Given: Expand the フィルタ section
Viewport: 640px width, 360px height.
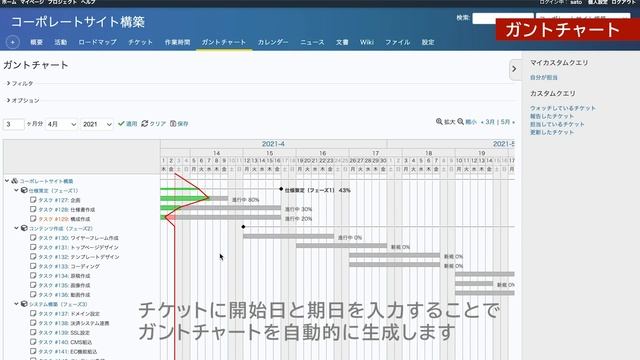Looking at the screenshot, I should point(20,83).
